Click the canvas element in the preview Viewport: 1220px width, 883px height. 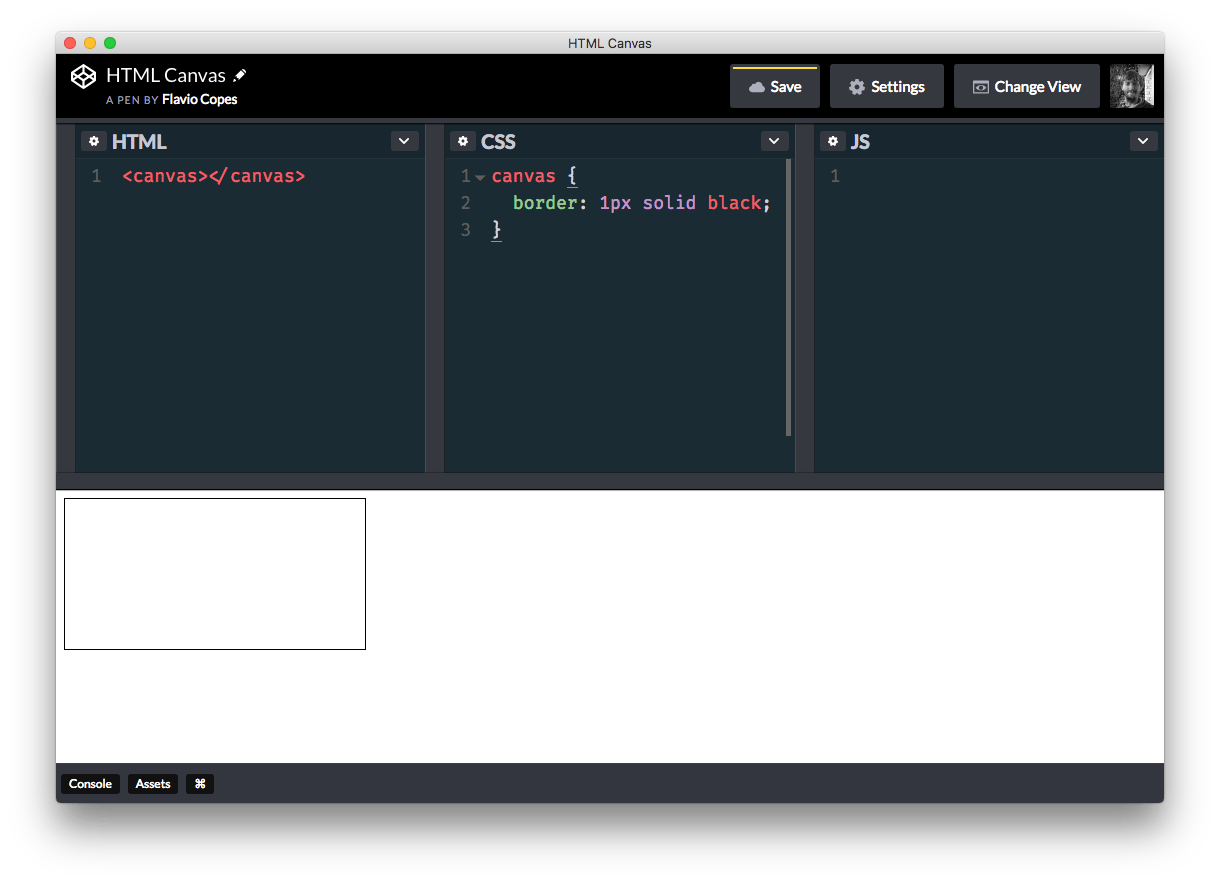(215, 574)
